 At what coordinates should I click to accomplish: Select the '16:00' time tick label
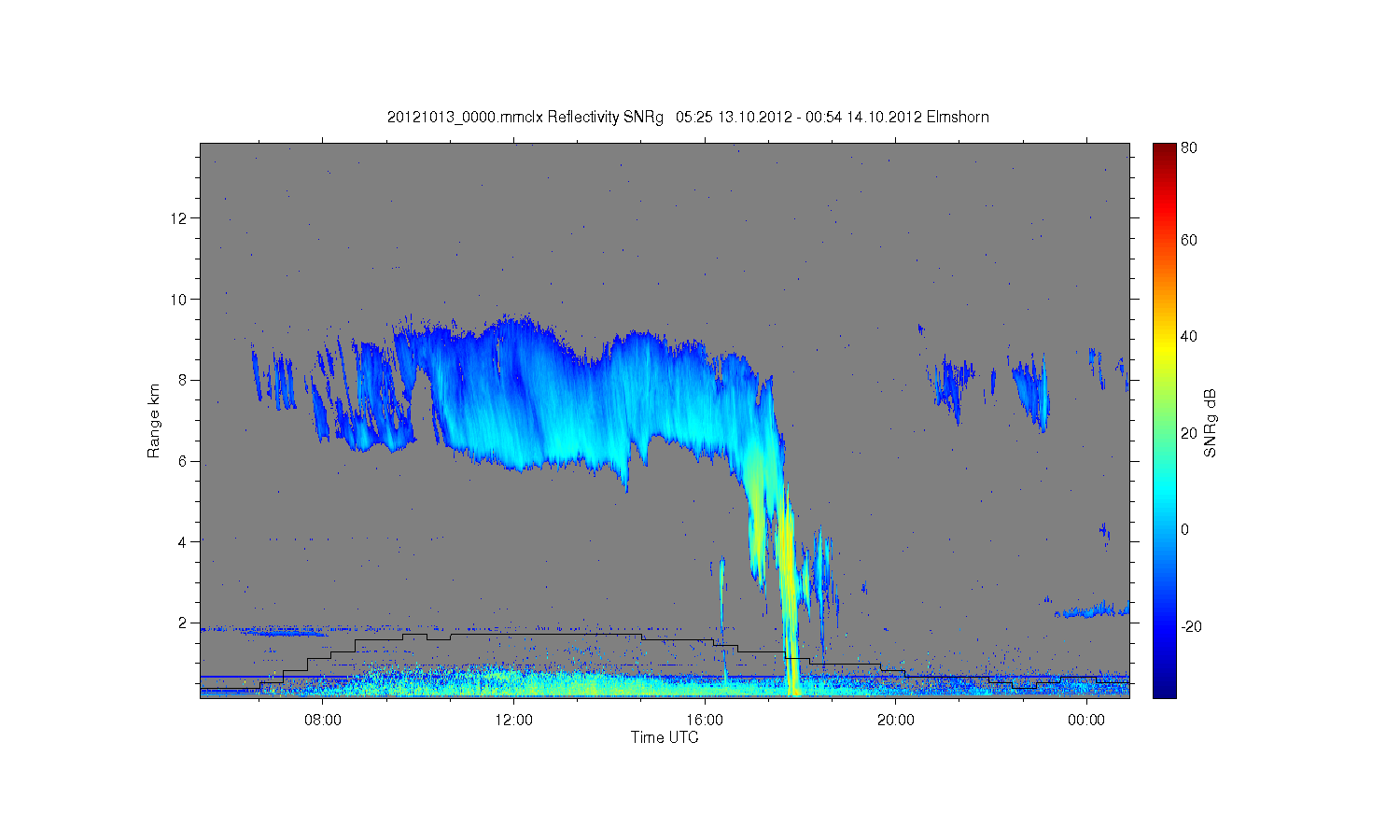point(705,721)
